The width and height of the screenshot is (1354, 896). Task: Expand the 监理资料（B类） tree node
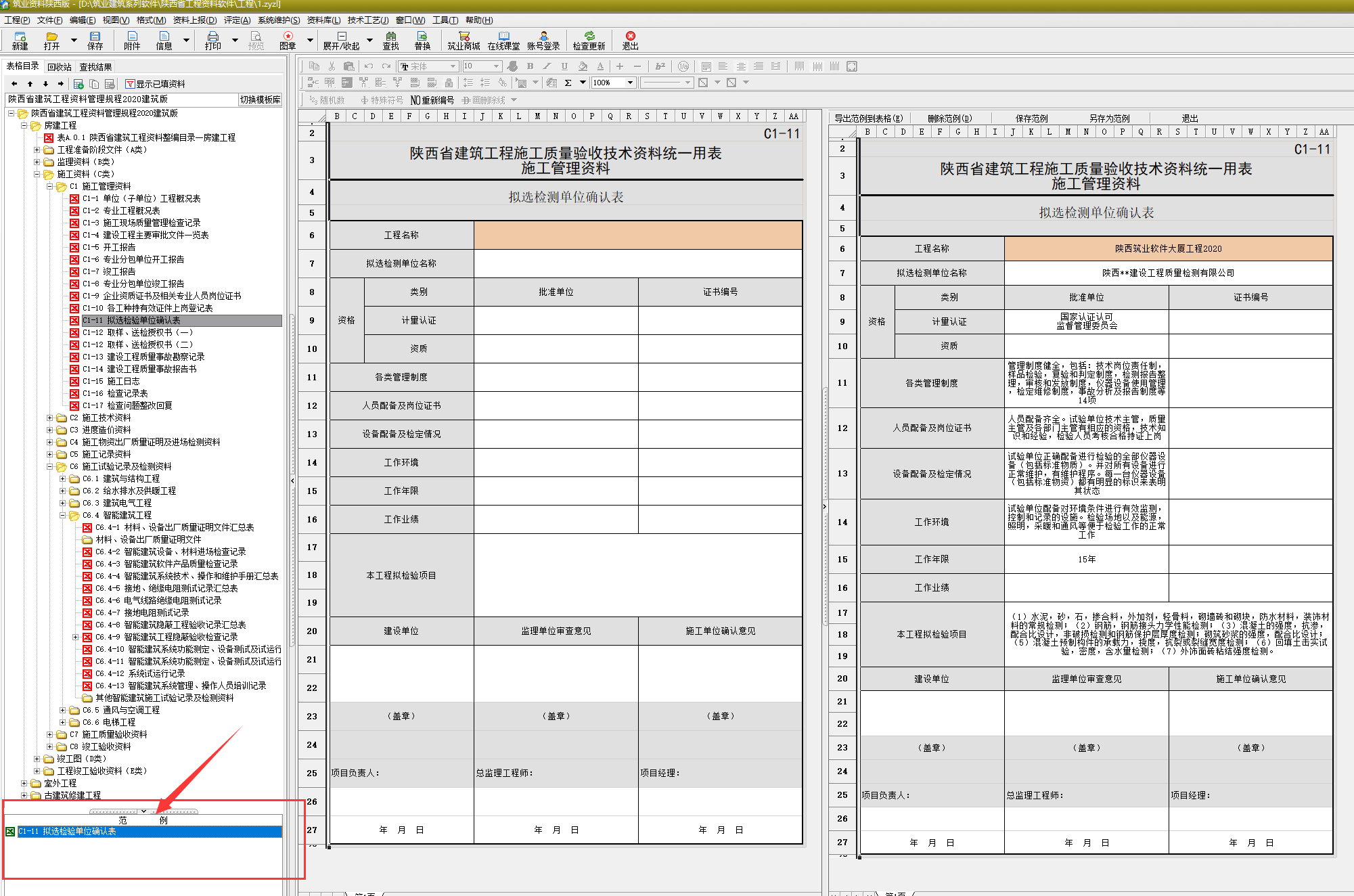pyautogui.click(x=37, y=162)
